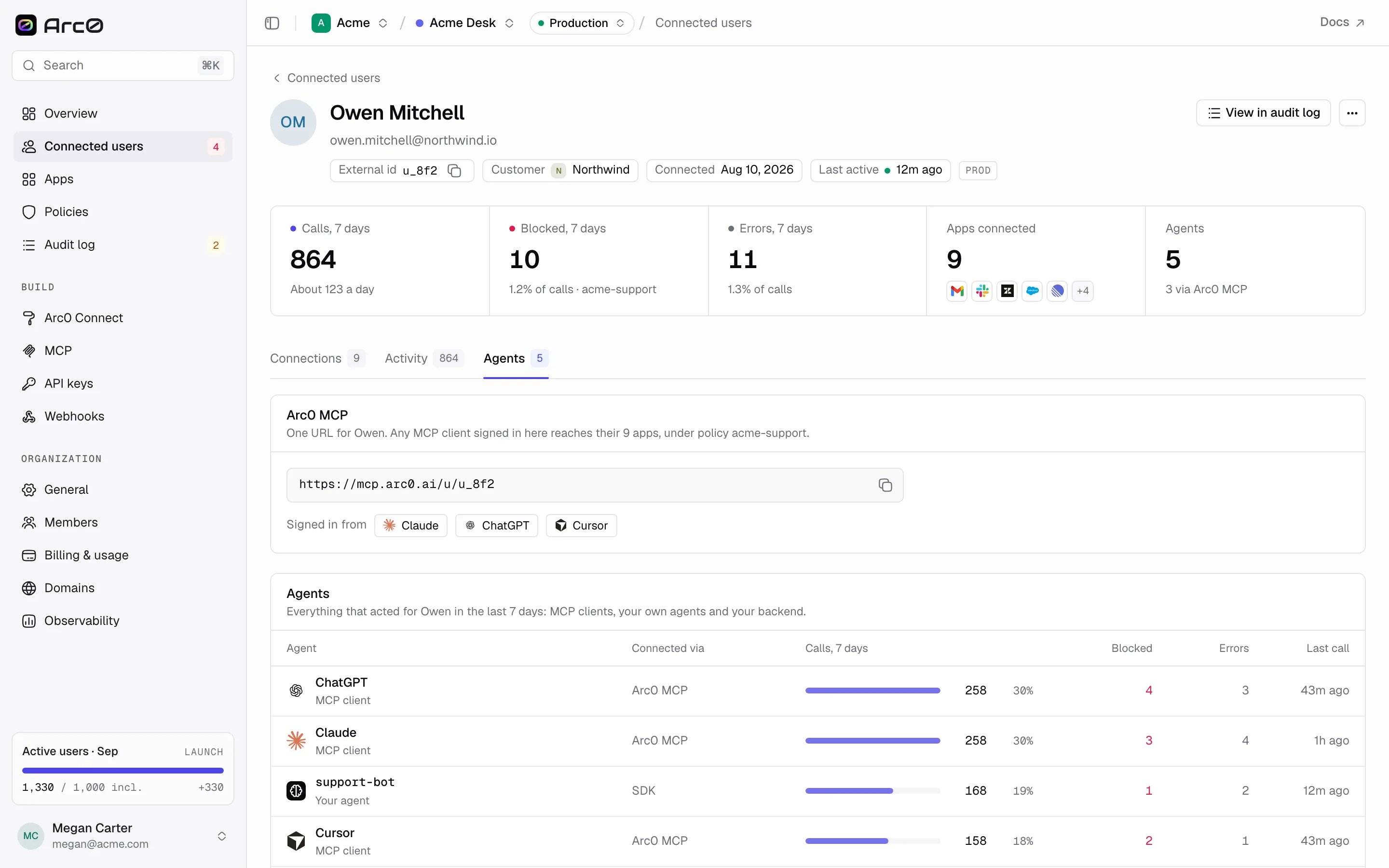Open MCP in the sidebar
The image size is (1389, 868).
point(123,351)
